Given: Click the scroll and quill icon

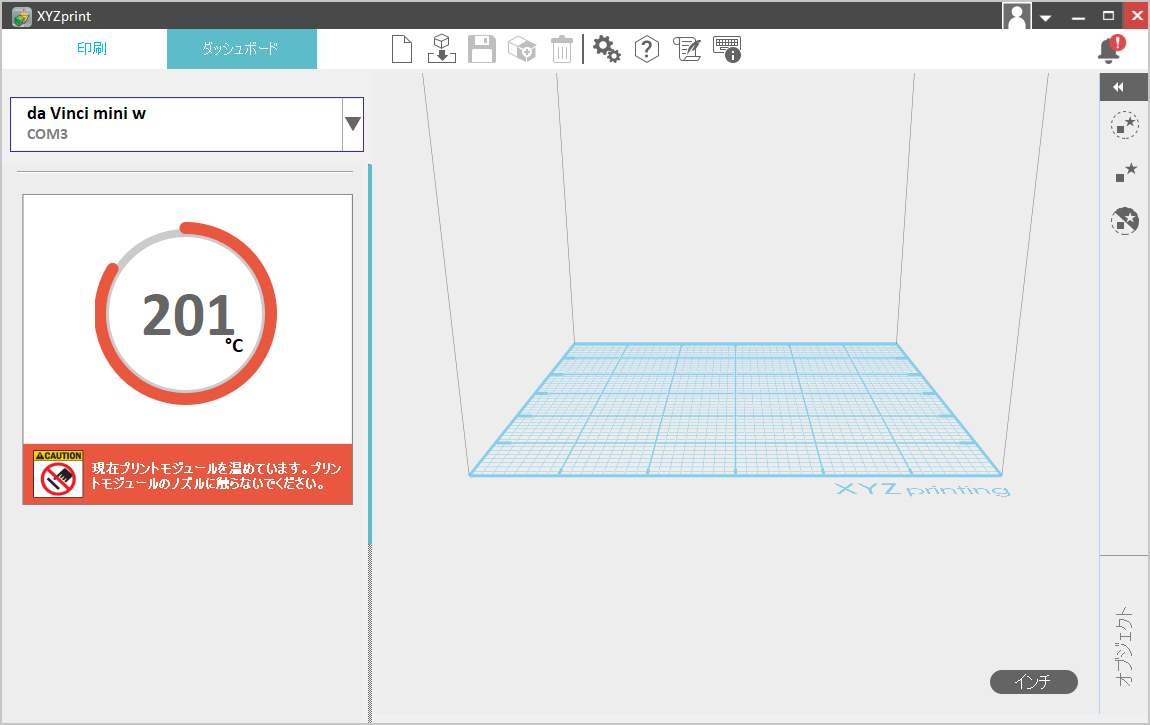Looking at the screenshot, I should 687,49.
